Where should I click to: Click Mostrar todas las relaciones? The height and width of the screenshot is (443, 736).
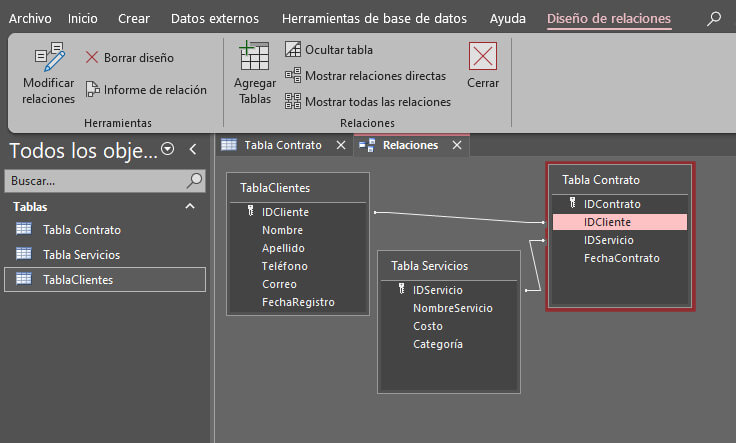pos(368,101)
